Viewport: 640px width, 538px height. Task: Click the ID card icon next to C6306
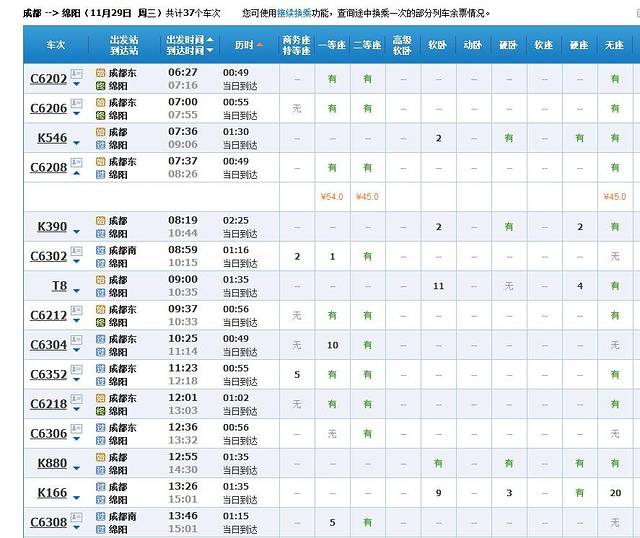(x=76, y=430)
